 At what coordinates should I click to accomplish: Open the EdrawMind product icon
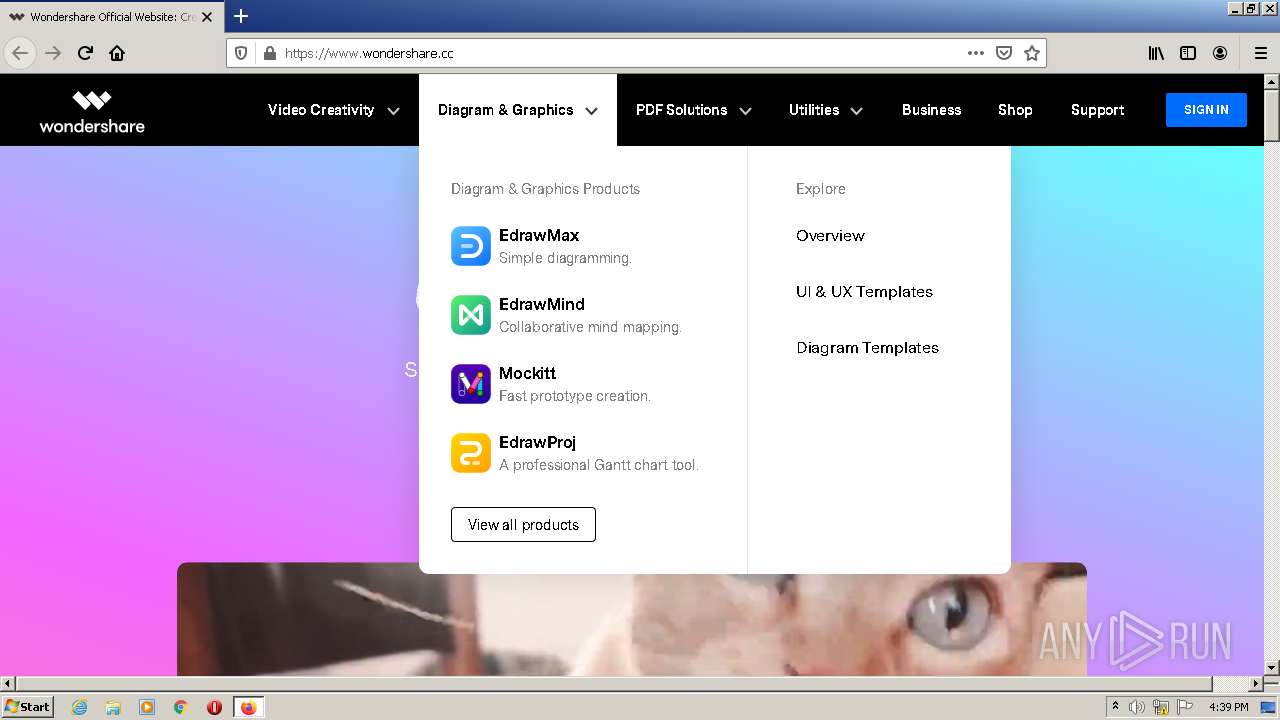[x=470, y=315]
